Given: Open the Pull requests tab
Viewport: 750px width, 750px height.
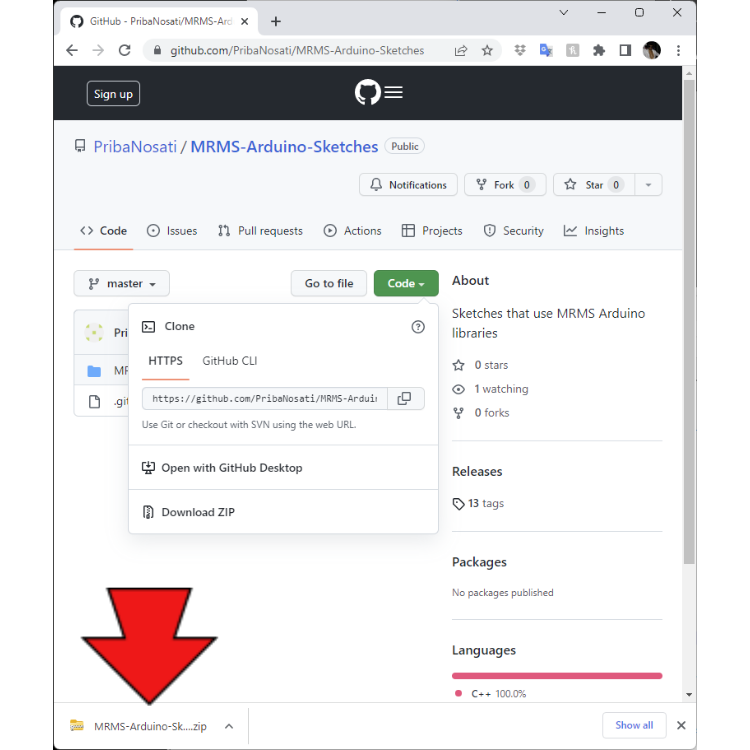Looking at the screenshot, I should tap(260, 231).
